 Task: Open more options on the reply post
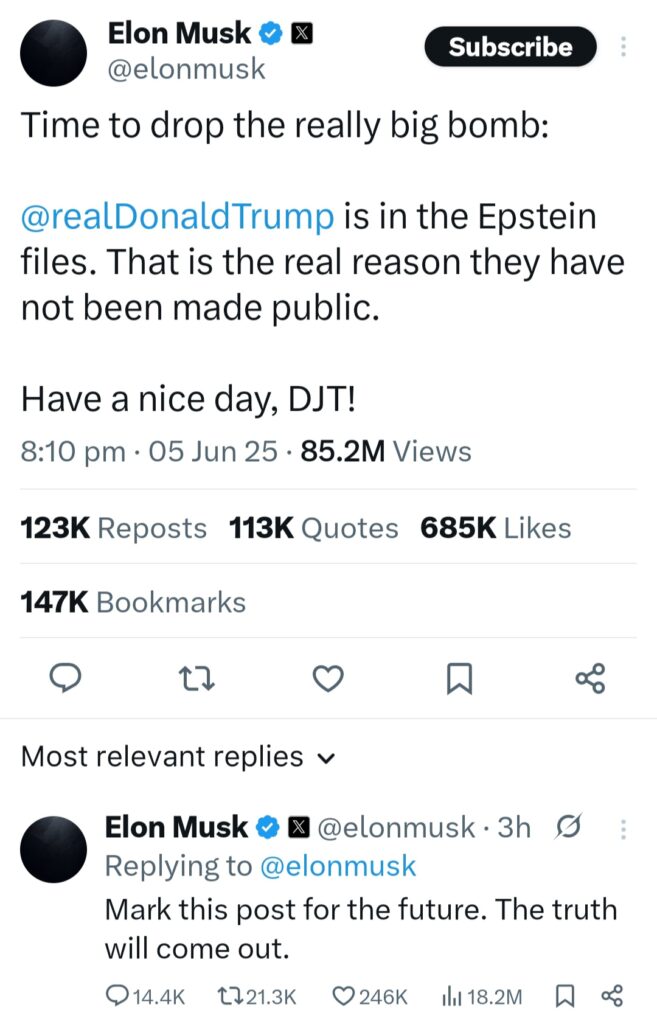coord(623,829)
